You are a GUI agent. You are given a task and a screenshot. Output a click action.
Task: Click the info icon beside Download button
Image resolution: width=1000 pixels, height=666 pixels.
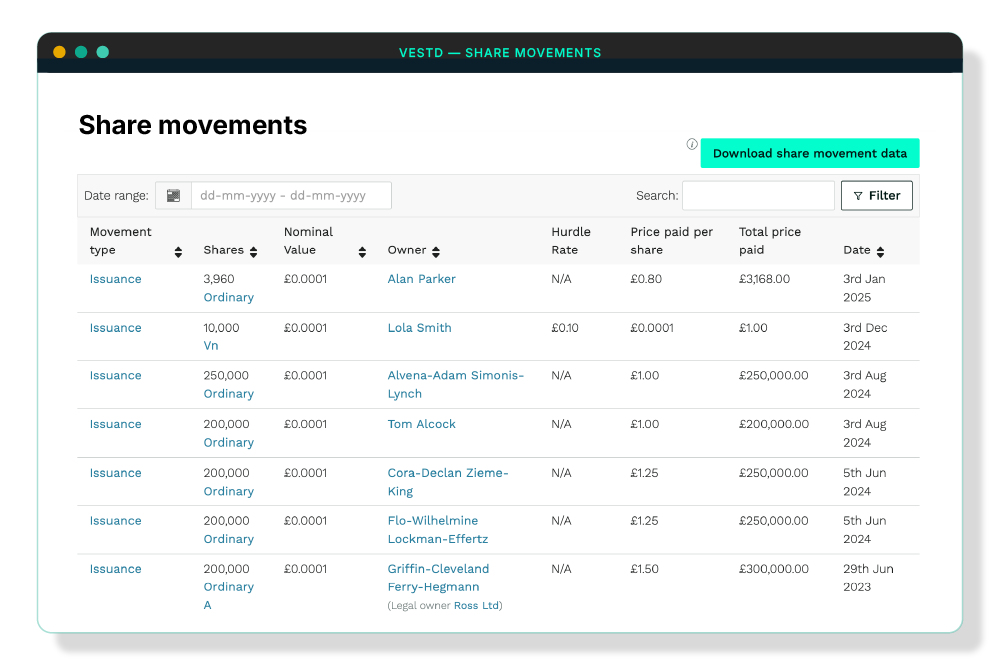coord(692,144)
